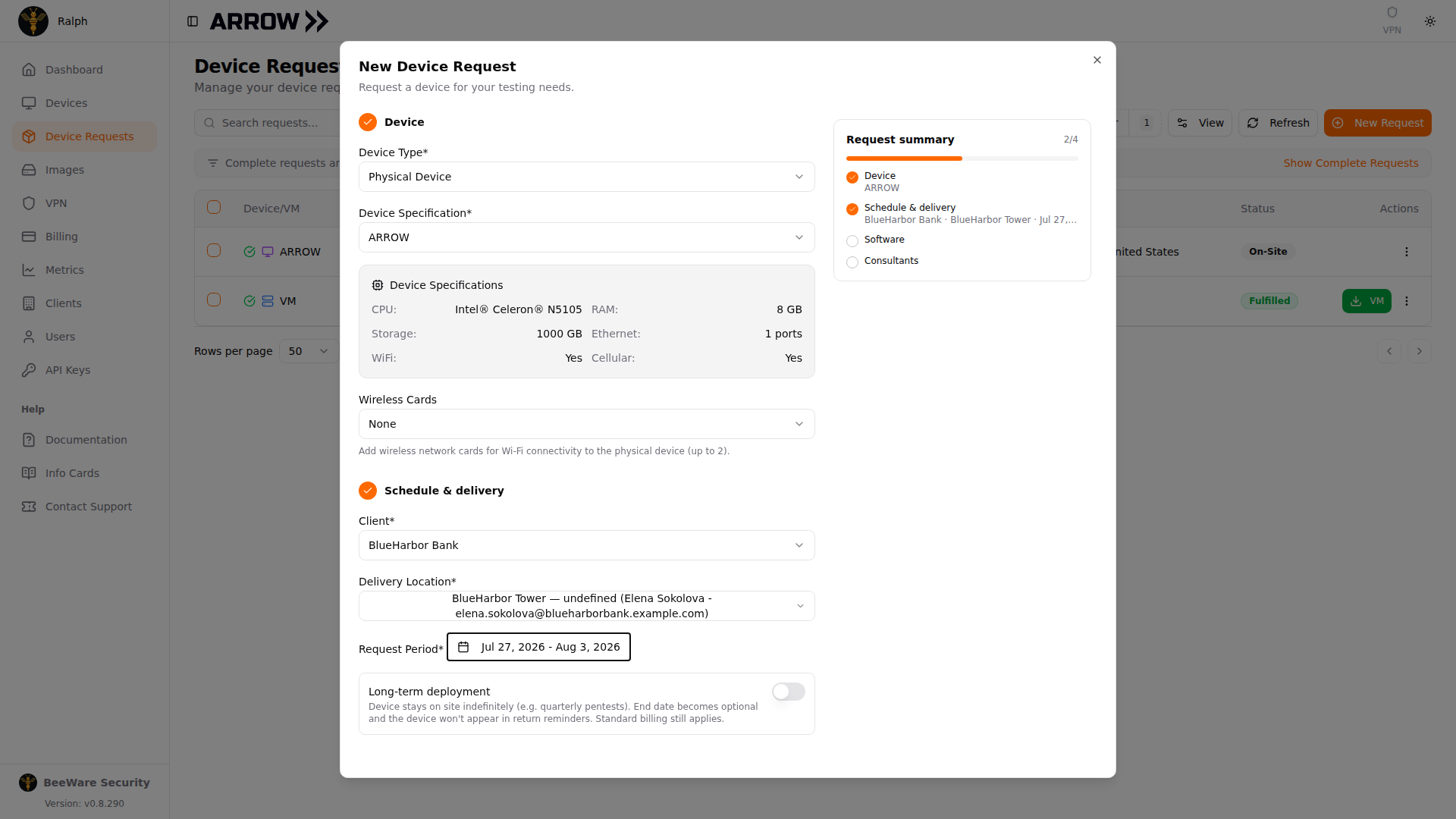Click the filter count badge showing 1

(x=1147, y=123)
